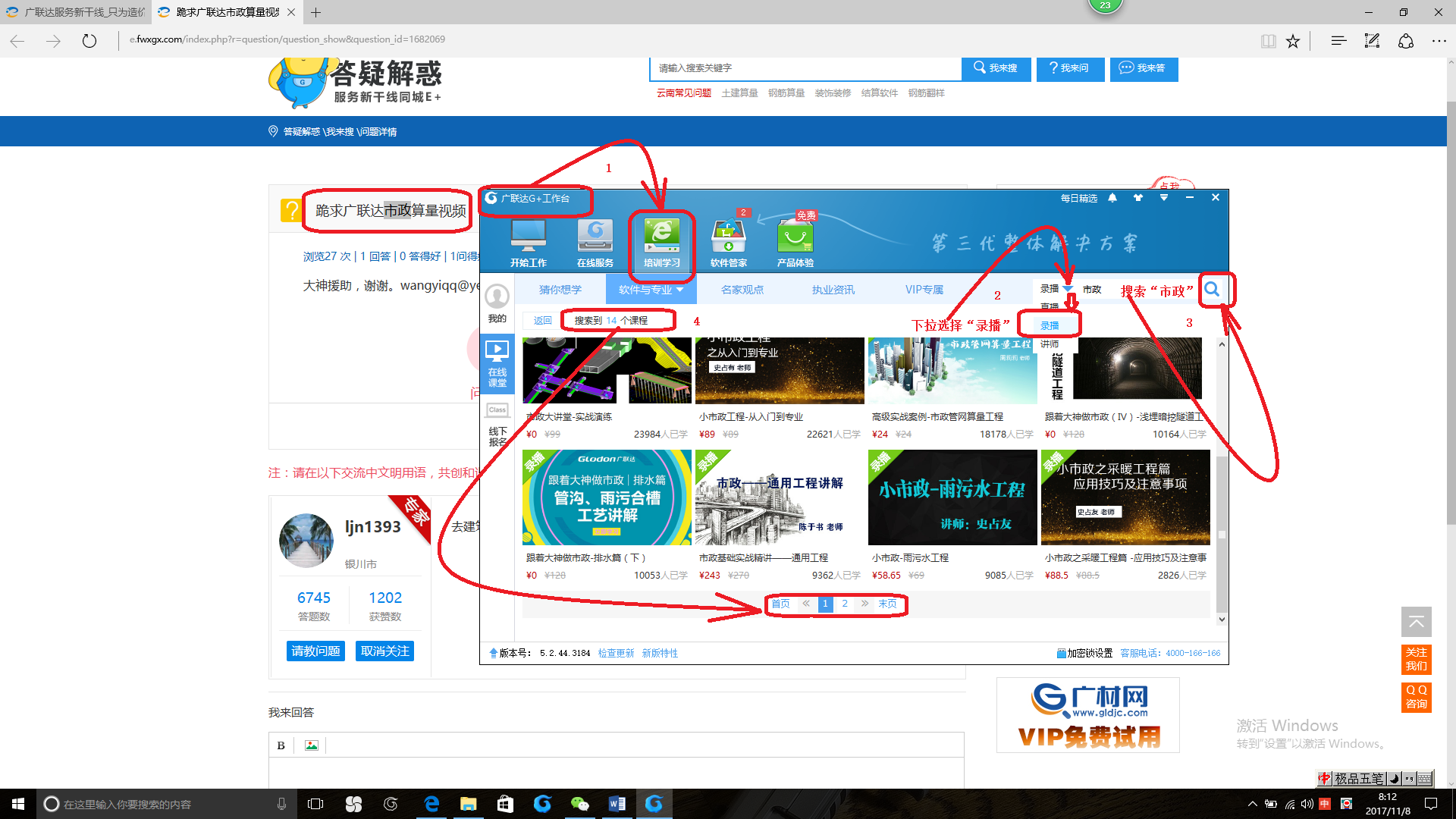
Task: Click insert image icon in answer editor
Action: coord(311,745)
